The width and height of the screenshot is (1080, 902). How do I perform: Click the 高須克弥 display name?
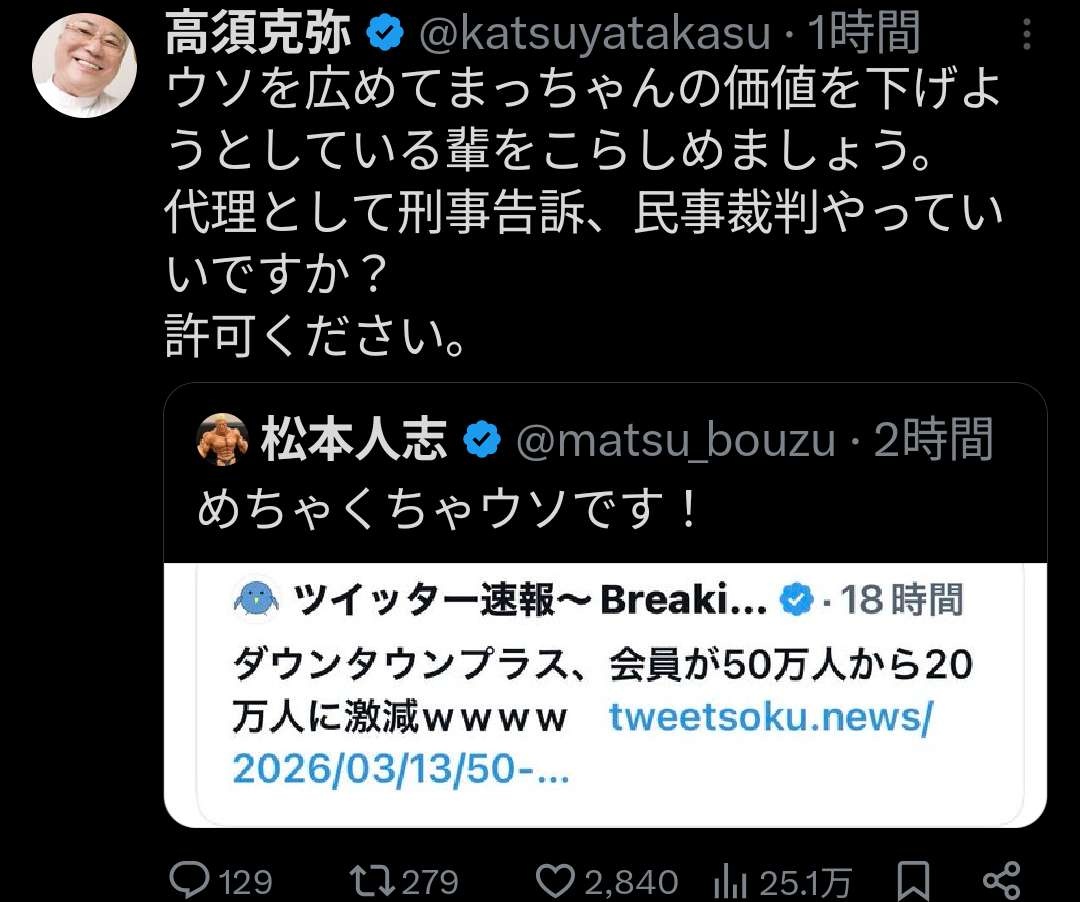[258, 34]
